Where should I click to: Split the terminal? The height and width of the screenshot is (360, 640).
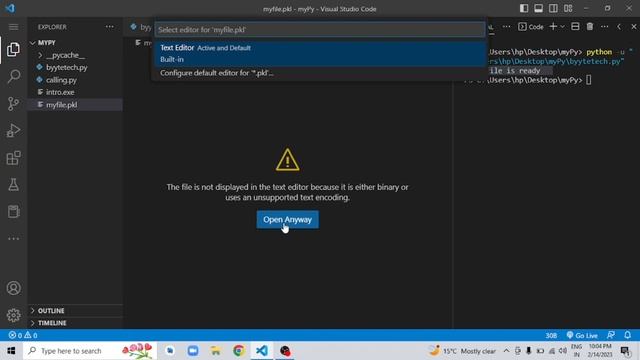click(x=575, y=27)
